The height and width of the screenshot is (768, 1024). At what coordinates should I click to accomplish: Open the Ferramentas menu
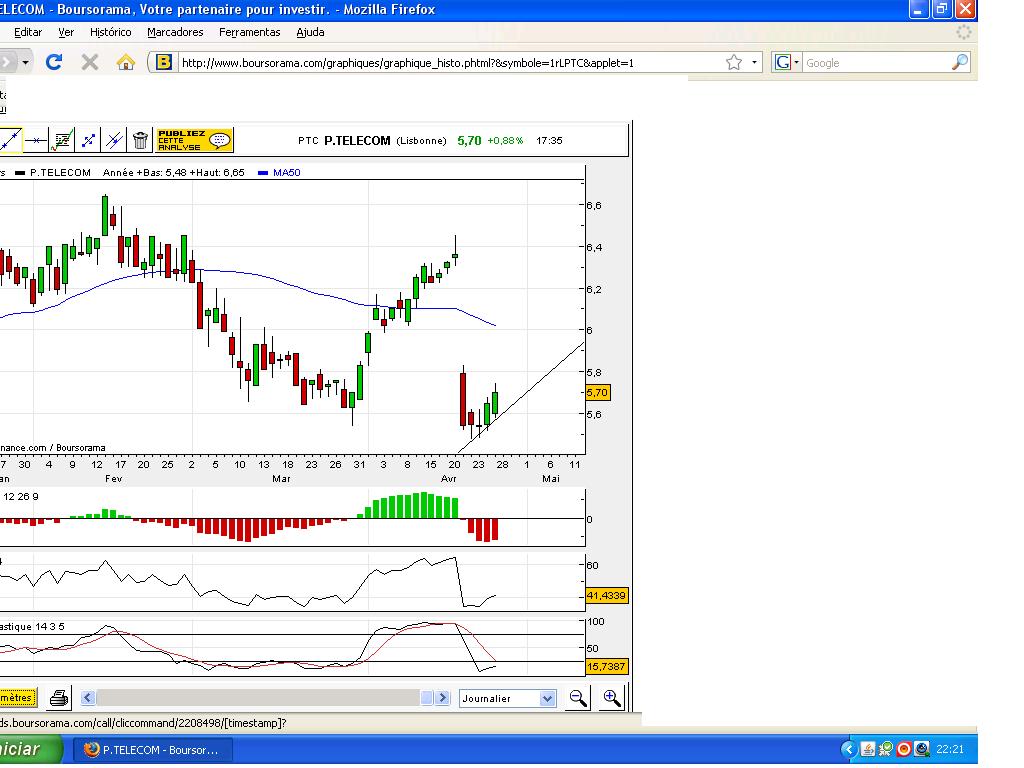[x=249, y=32]
